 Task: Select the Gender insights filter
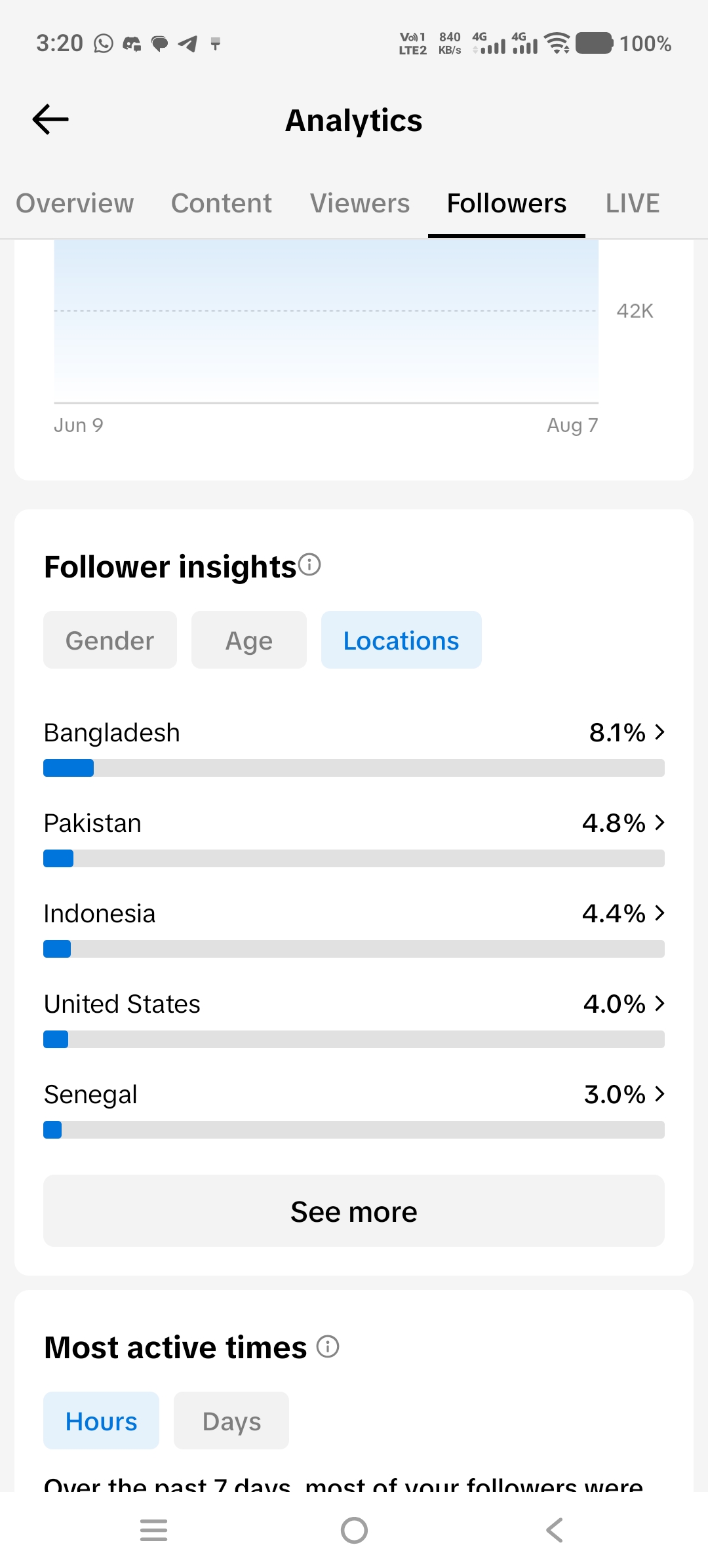click(x=110, y=640)
